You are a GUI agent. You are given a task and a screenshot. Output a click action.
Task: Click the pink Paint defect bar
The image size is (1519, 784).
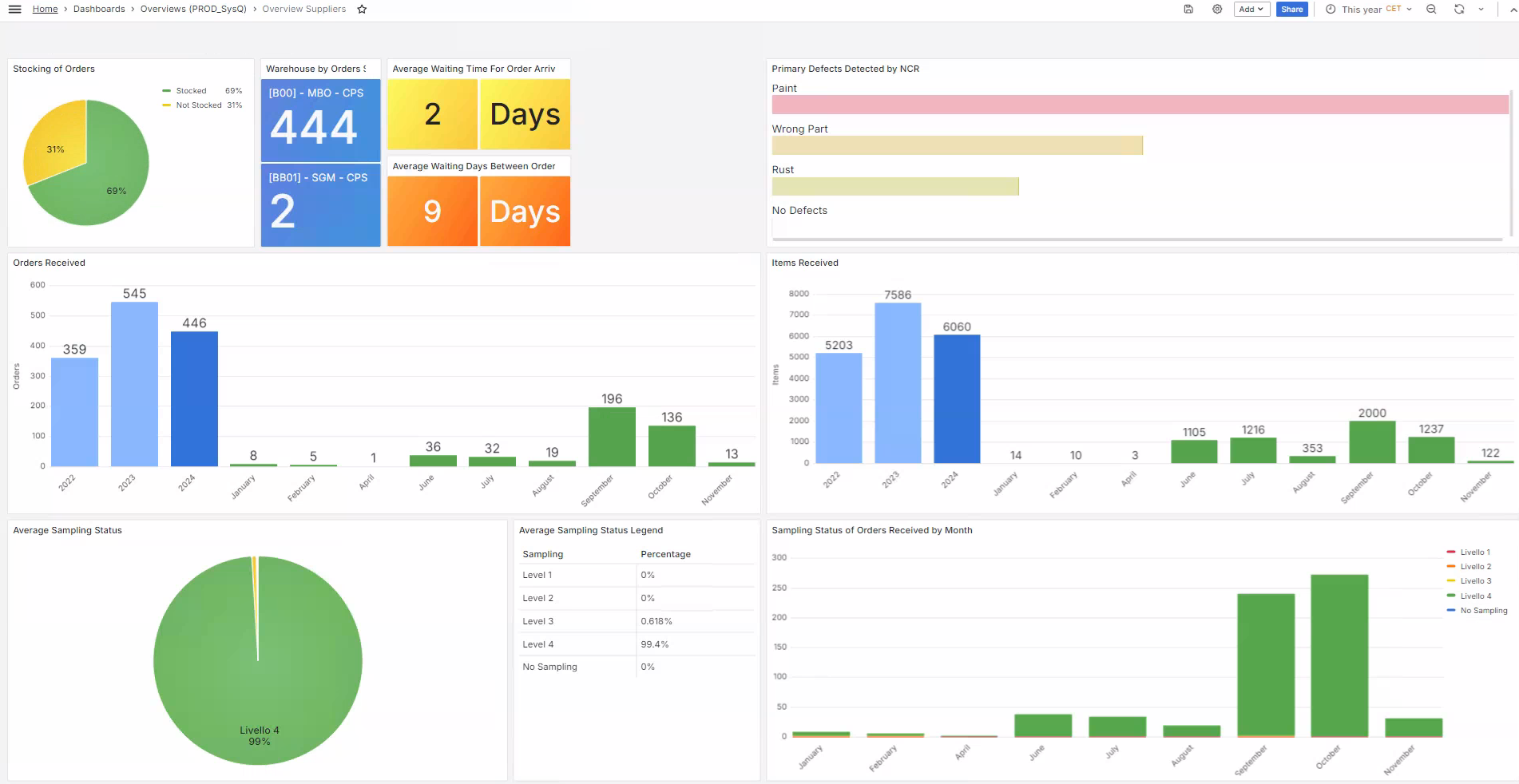(x=1140, y=105)
